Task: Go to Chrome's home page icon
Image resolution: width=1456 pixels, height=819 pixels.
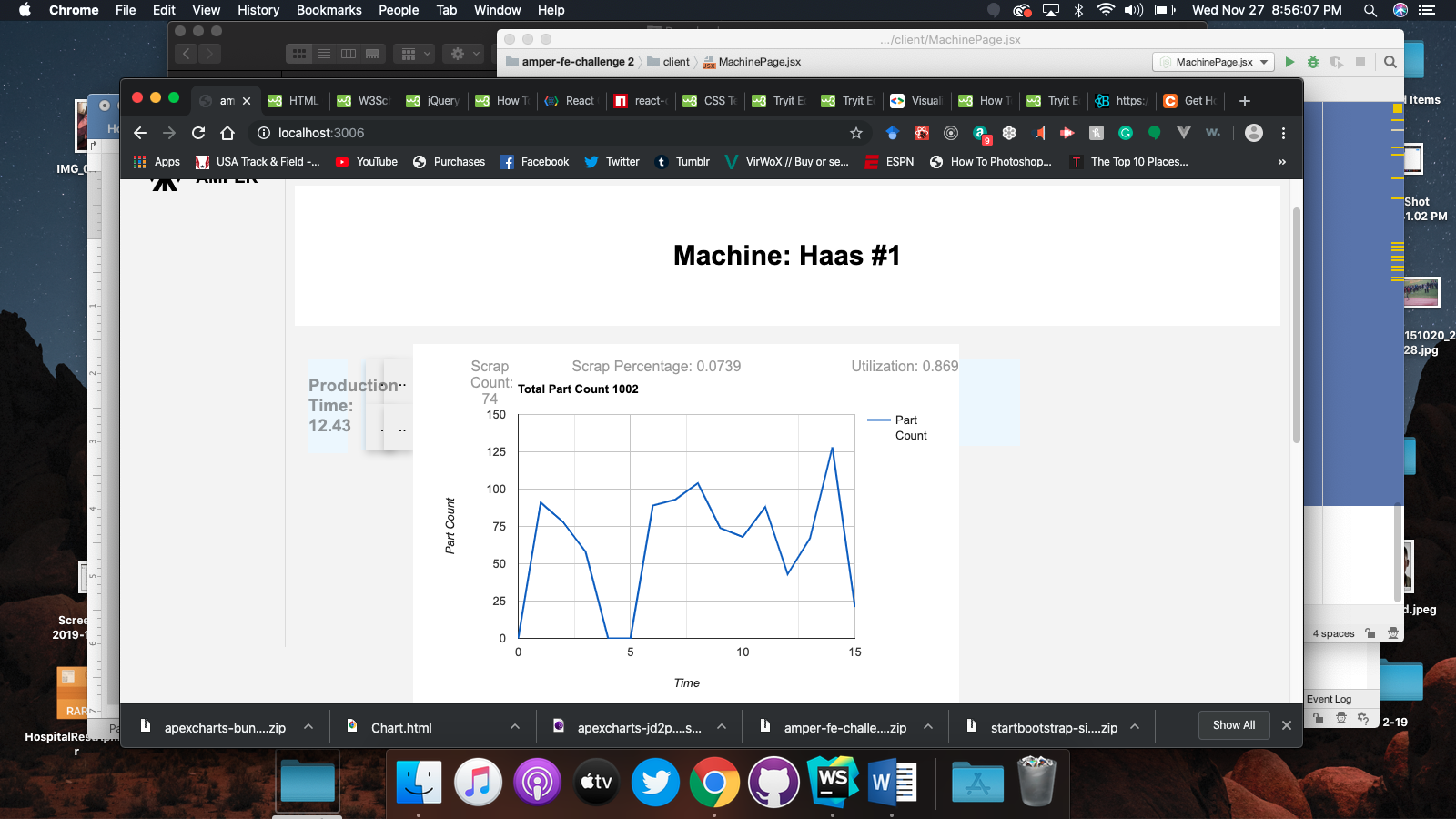Action: pyautogui.click(x=227, y=133)
